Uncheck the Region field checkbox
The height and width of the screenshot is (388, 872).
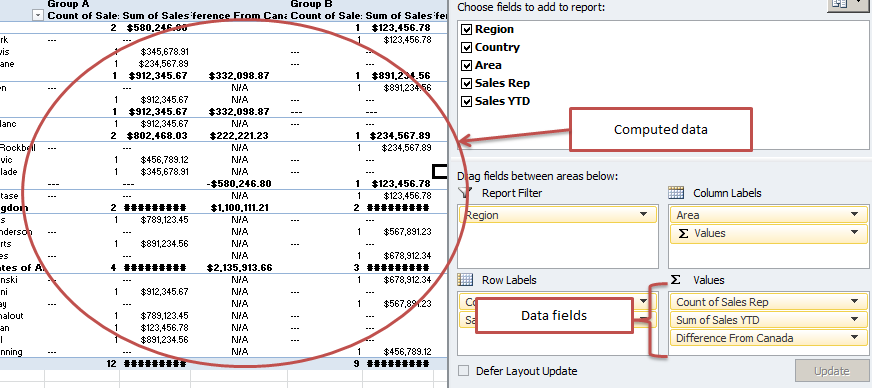(x=467, y=29)
